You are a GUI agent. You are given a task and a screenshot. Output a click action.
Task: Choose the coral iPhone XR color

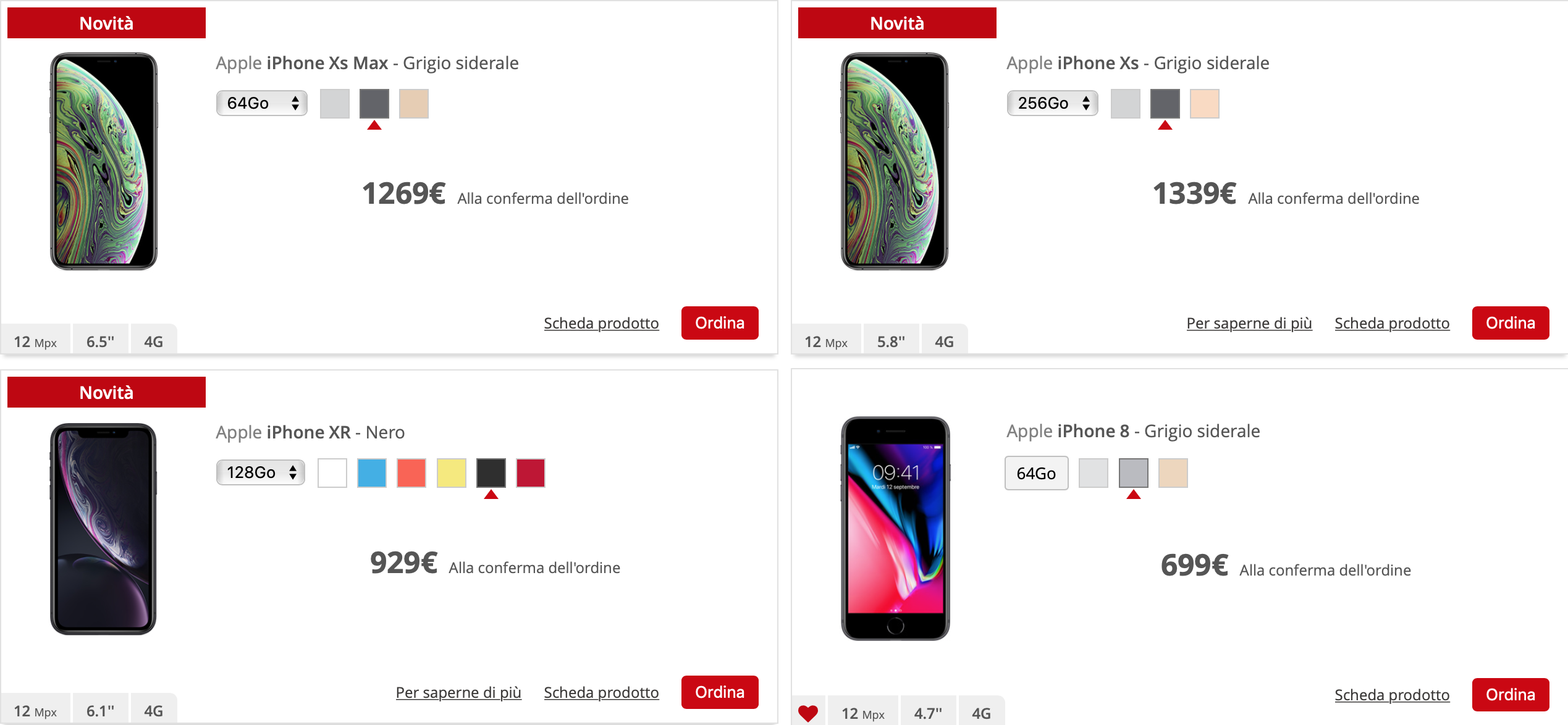pyautogui.click(x=411, y=472)
